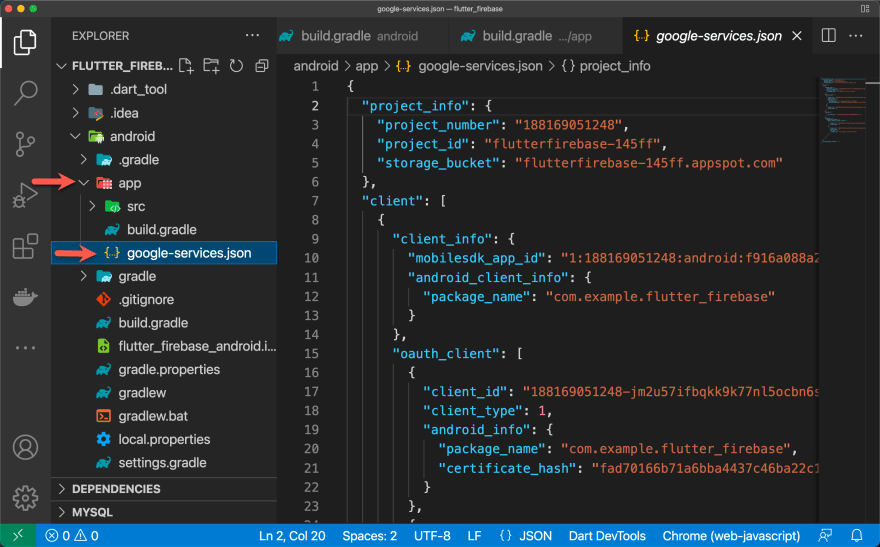Collapse the app folder

click(x=84, y=183)
